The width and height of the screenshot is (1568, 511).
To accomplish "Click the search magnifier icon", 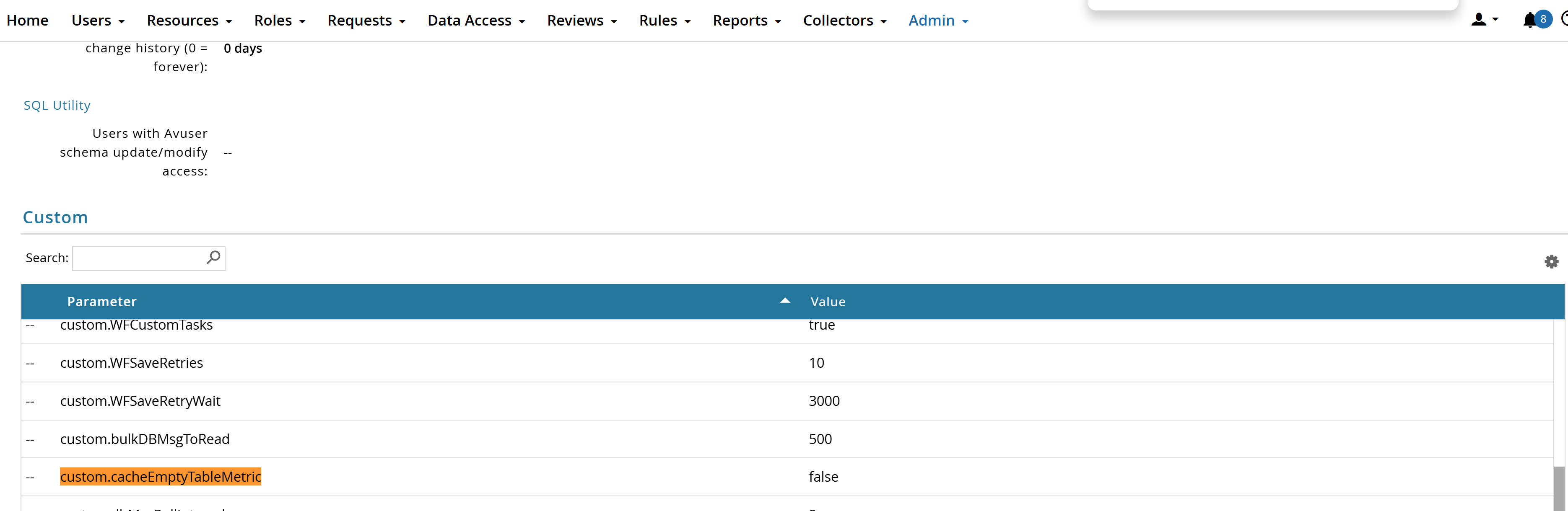I will [x=213, y=257].
